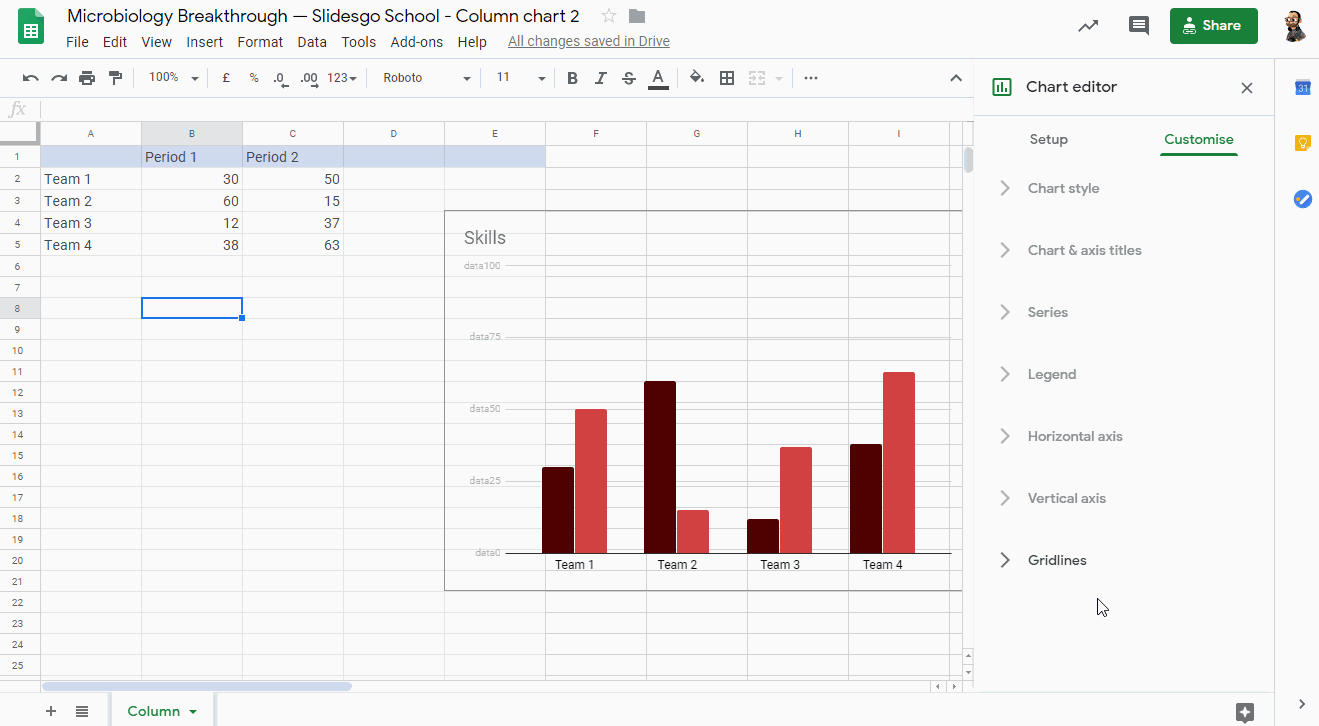1319x726 pixels.
Task: Toggle italic formatting
Action: pyautogui.click(x=600, y=78)
